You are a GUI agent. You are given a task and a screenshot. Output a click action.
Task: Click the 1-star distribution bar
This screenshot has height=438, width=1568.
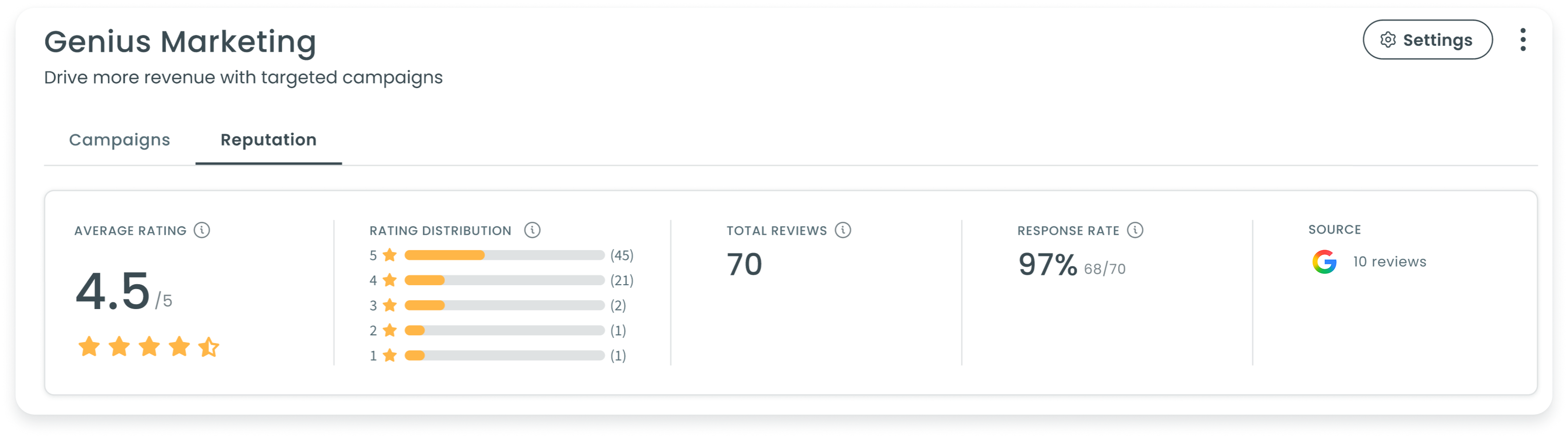coord(504,355)
